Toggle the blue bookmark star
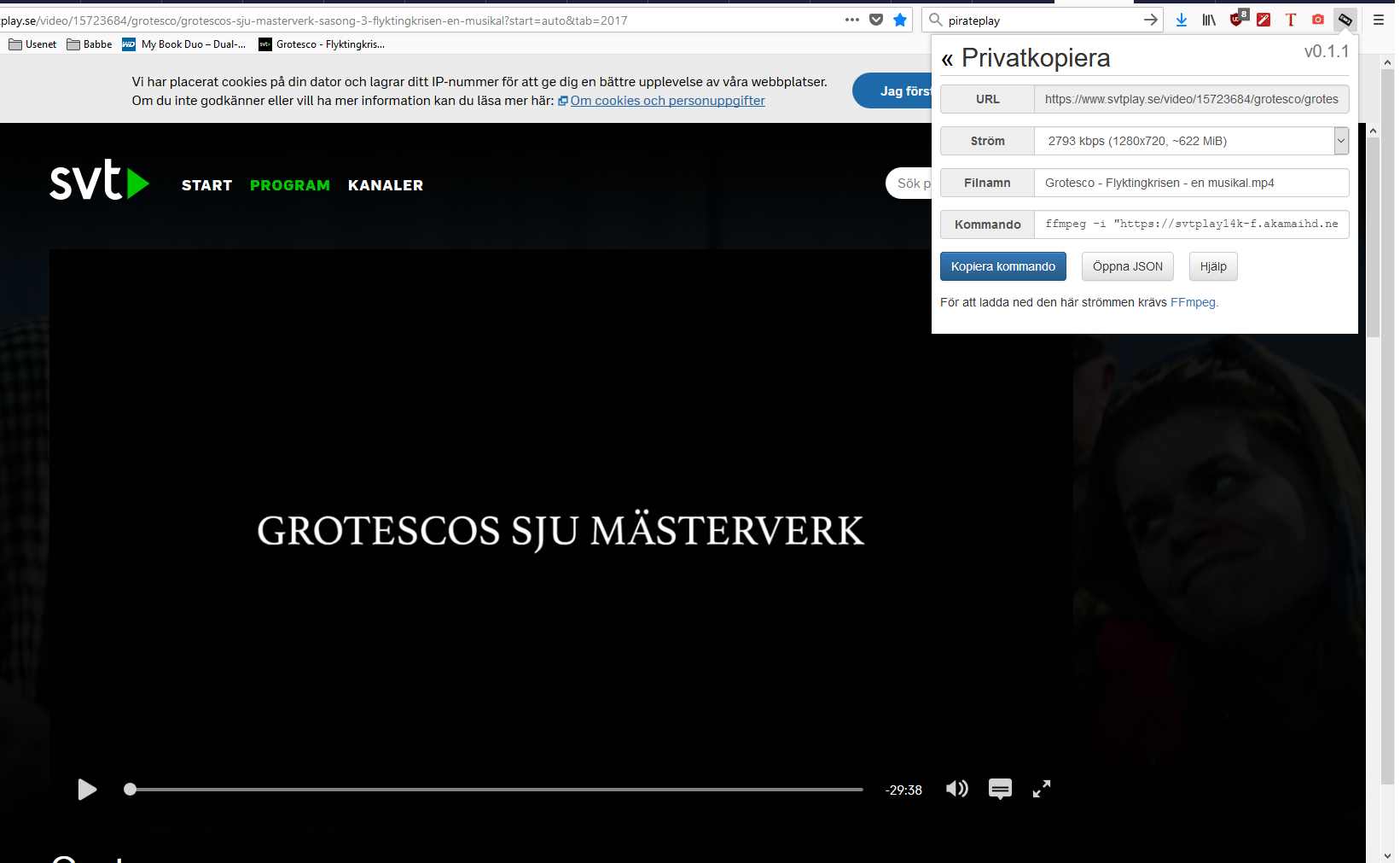 coord(900,20)
